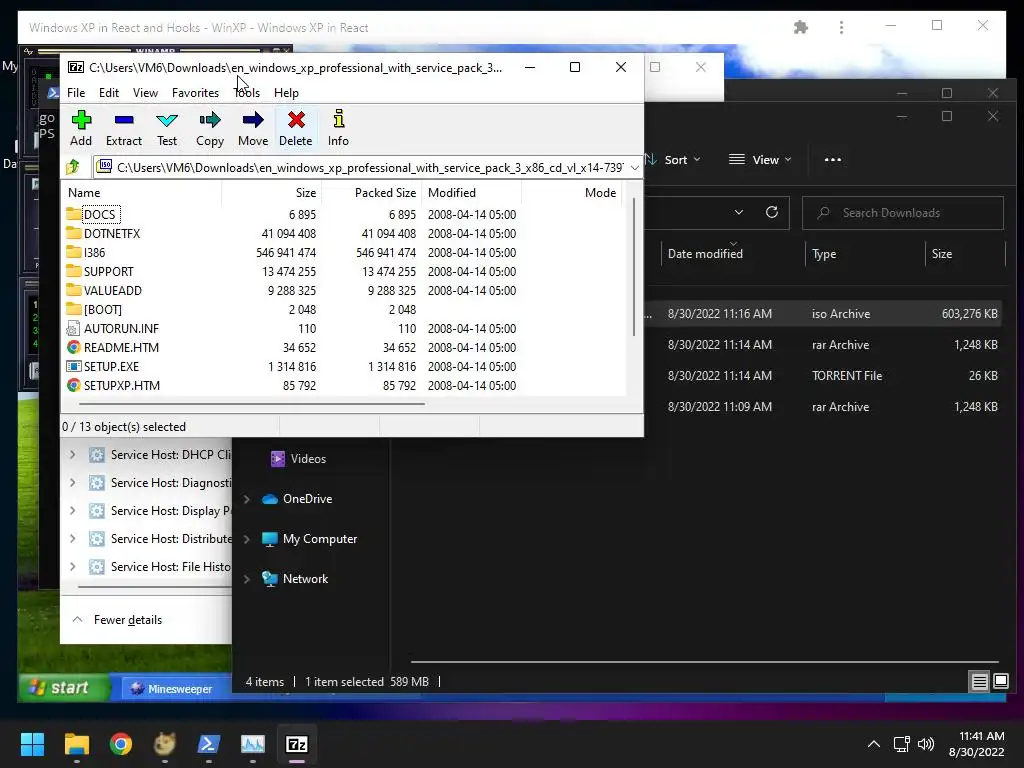Expand Service Host: DHCP Client row

(x=72, y=455)
